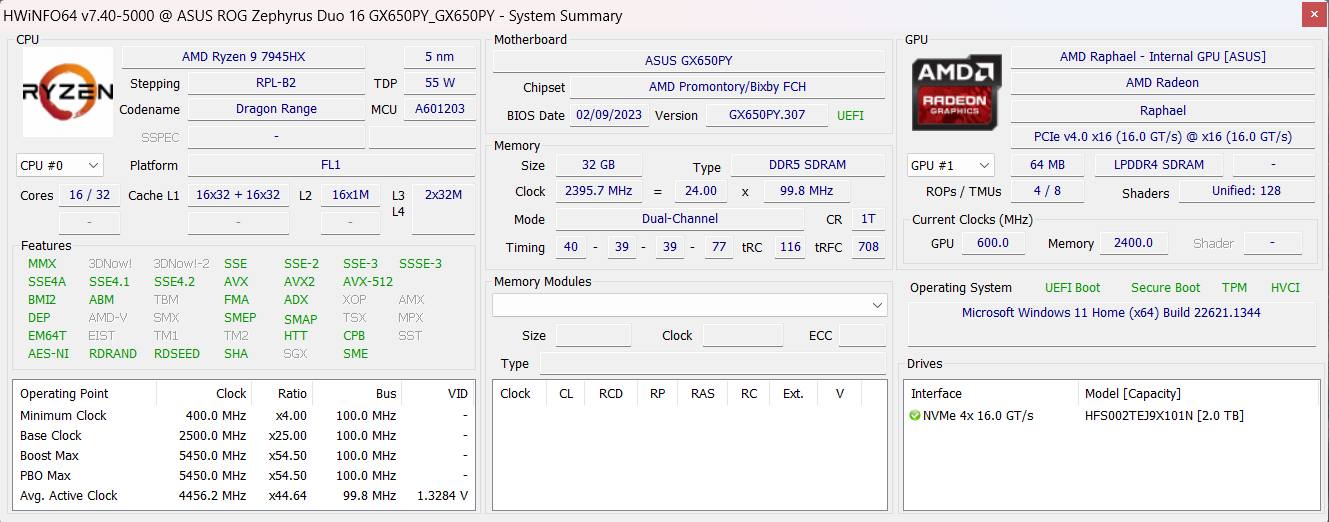Click the 32 GB memory size value
Viewport: 1329px width, 522px height.
coord(599,165)
